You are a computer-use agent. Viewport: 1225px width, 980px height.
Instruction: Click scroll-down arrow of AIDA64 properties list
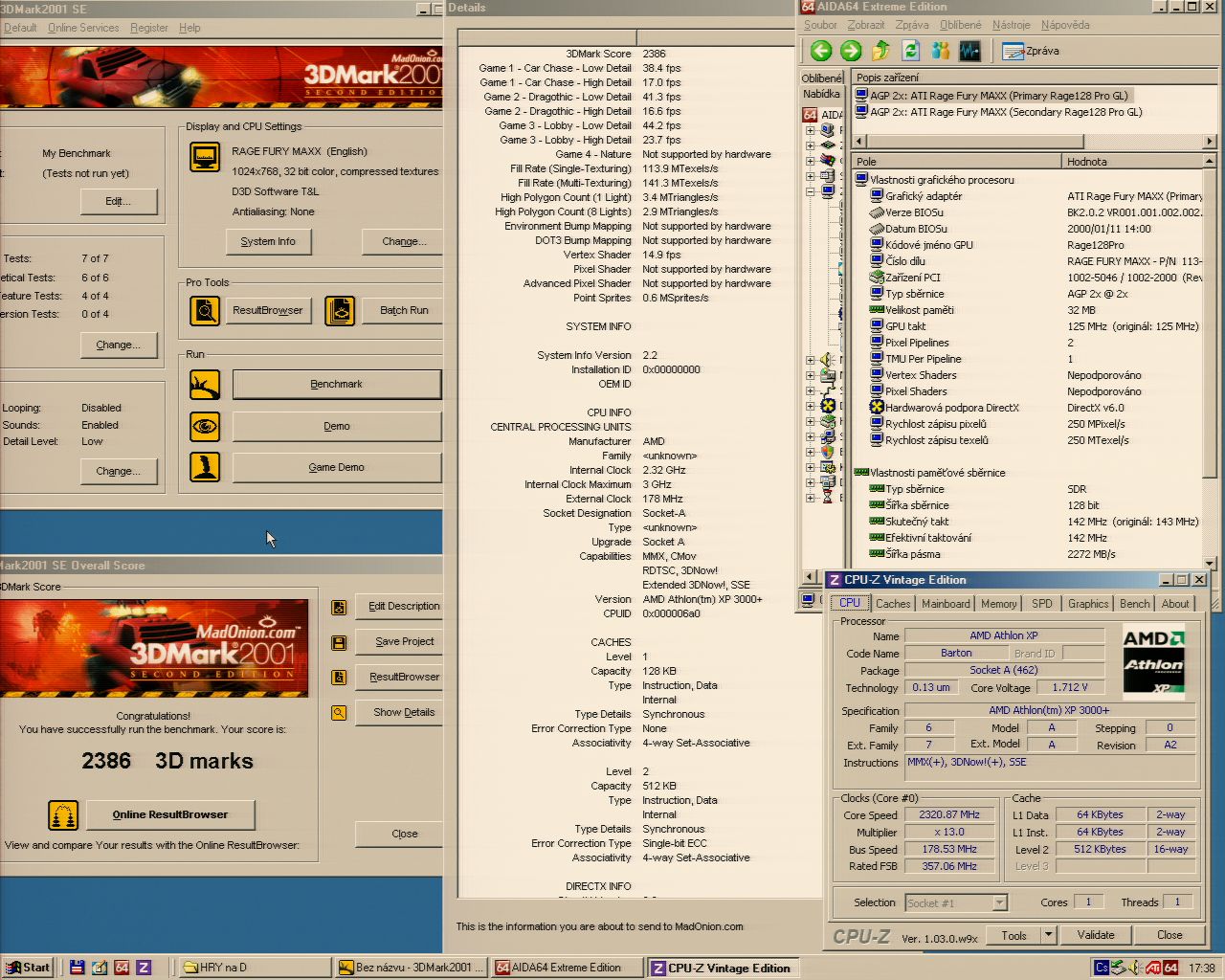click(1210, 563)
